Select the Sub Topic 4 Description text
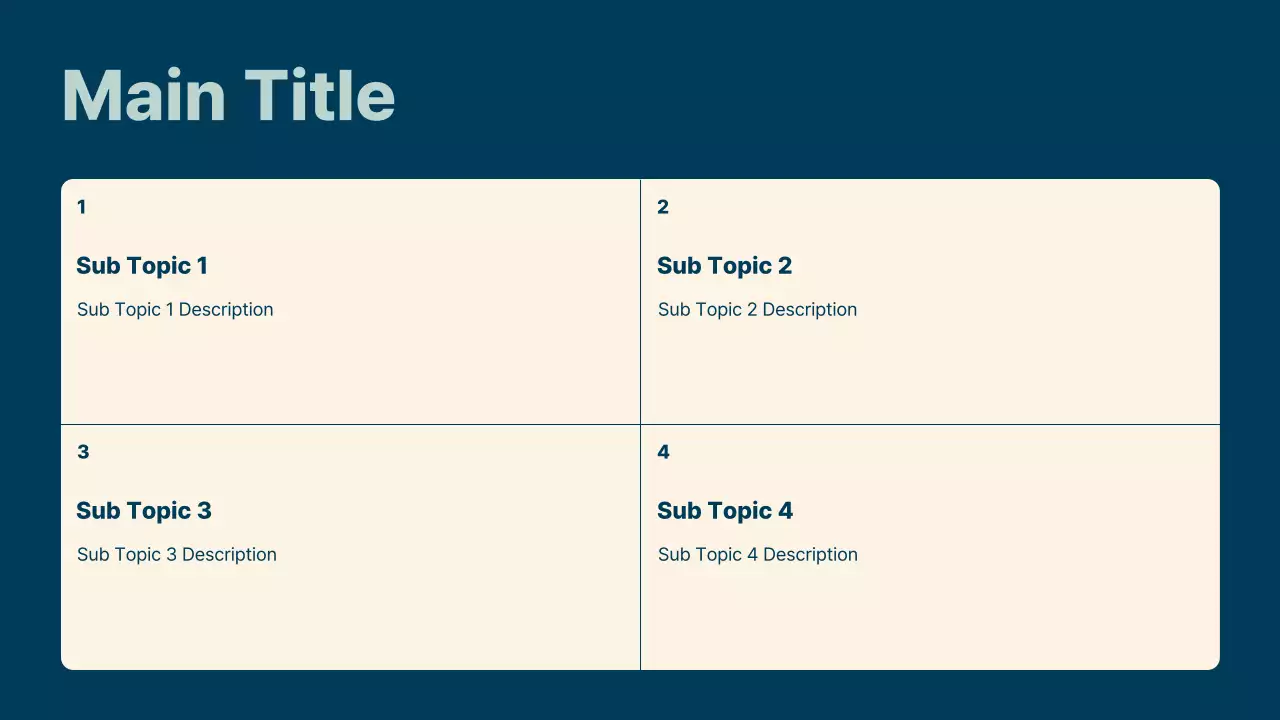This screenshot has width=1280, height=720. pyautogui.click(x=758, y=555)
